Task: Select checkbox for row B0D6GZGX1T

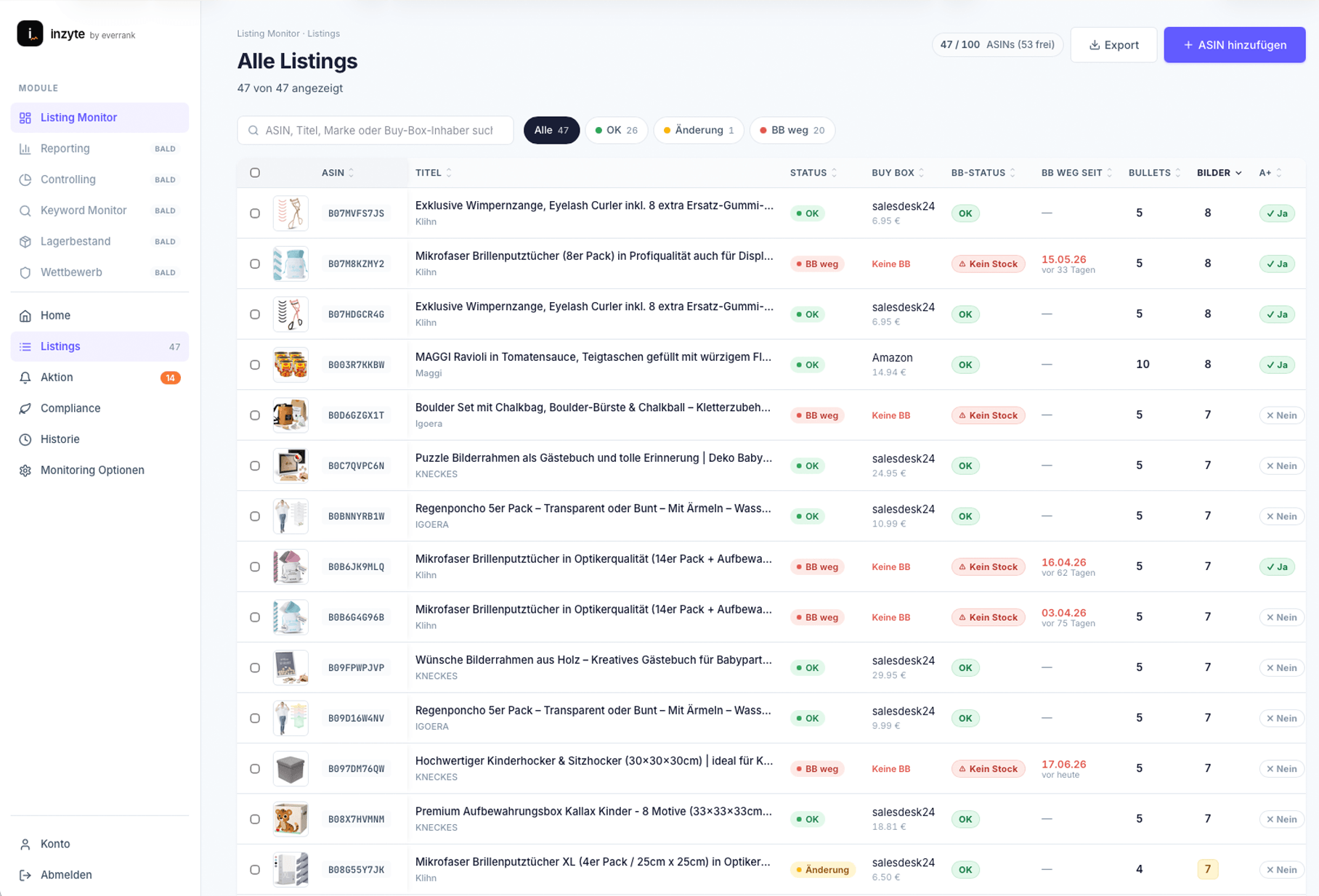Action: (255, 415)
